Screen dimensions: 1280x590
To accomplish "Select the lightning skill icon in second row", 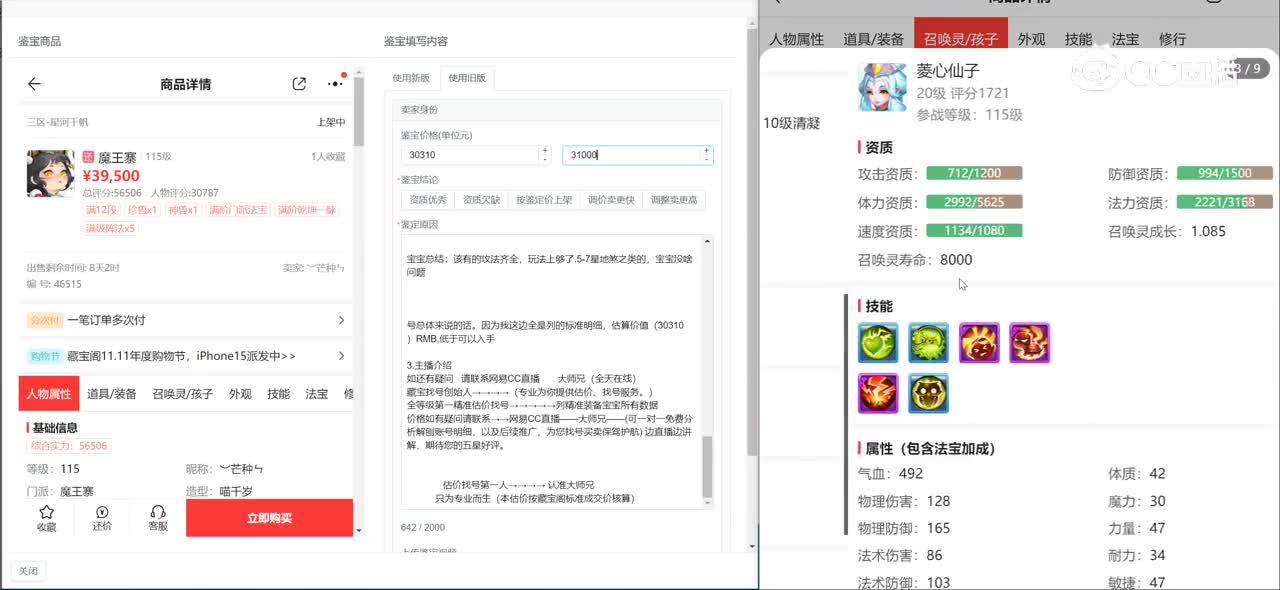I will click(x=878, y=393).
